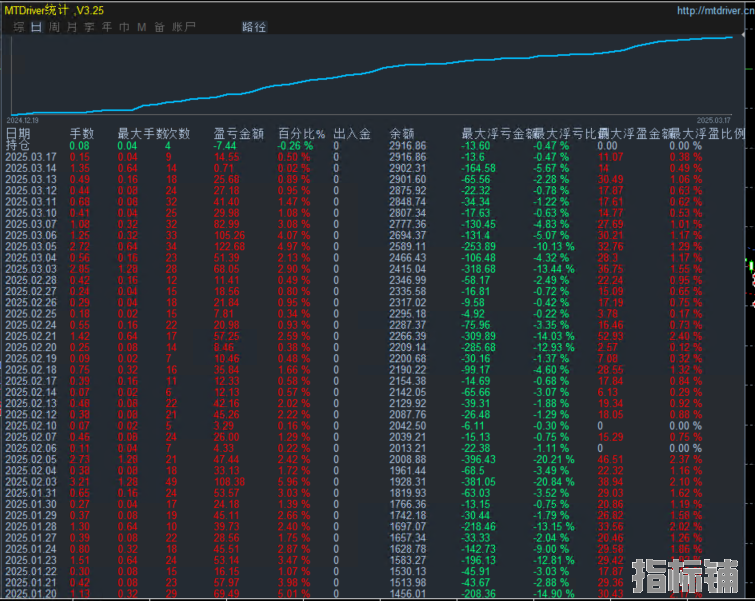Select the 2025.02.03 date row
The width and height of the screenshot is (755, 601).
(x=31, y=482)
